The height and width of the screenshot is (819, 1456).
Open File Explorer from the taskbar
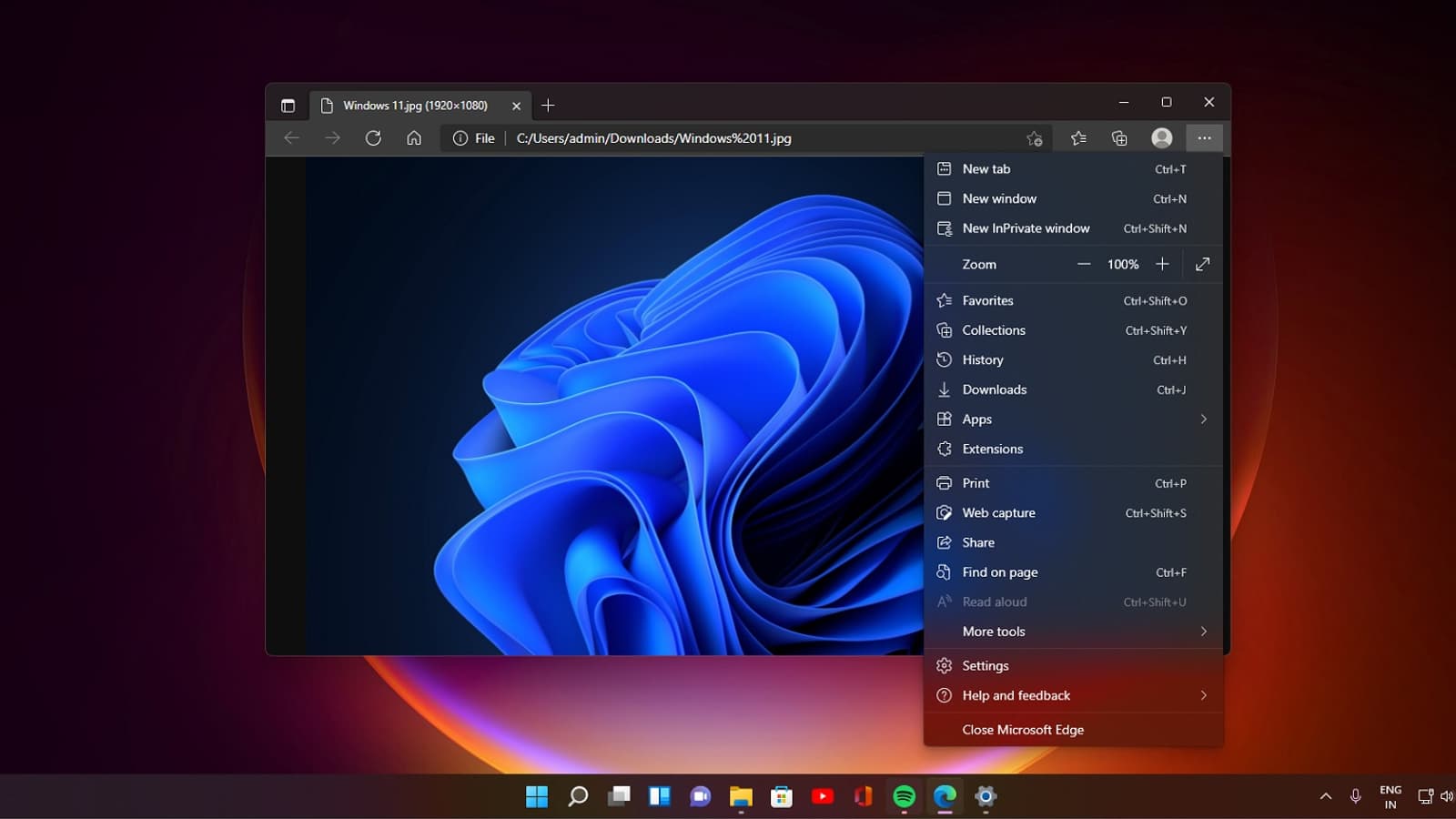(x=741, y=796)
